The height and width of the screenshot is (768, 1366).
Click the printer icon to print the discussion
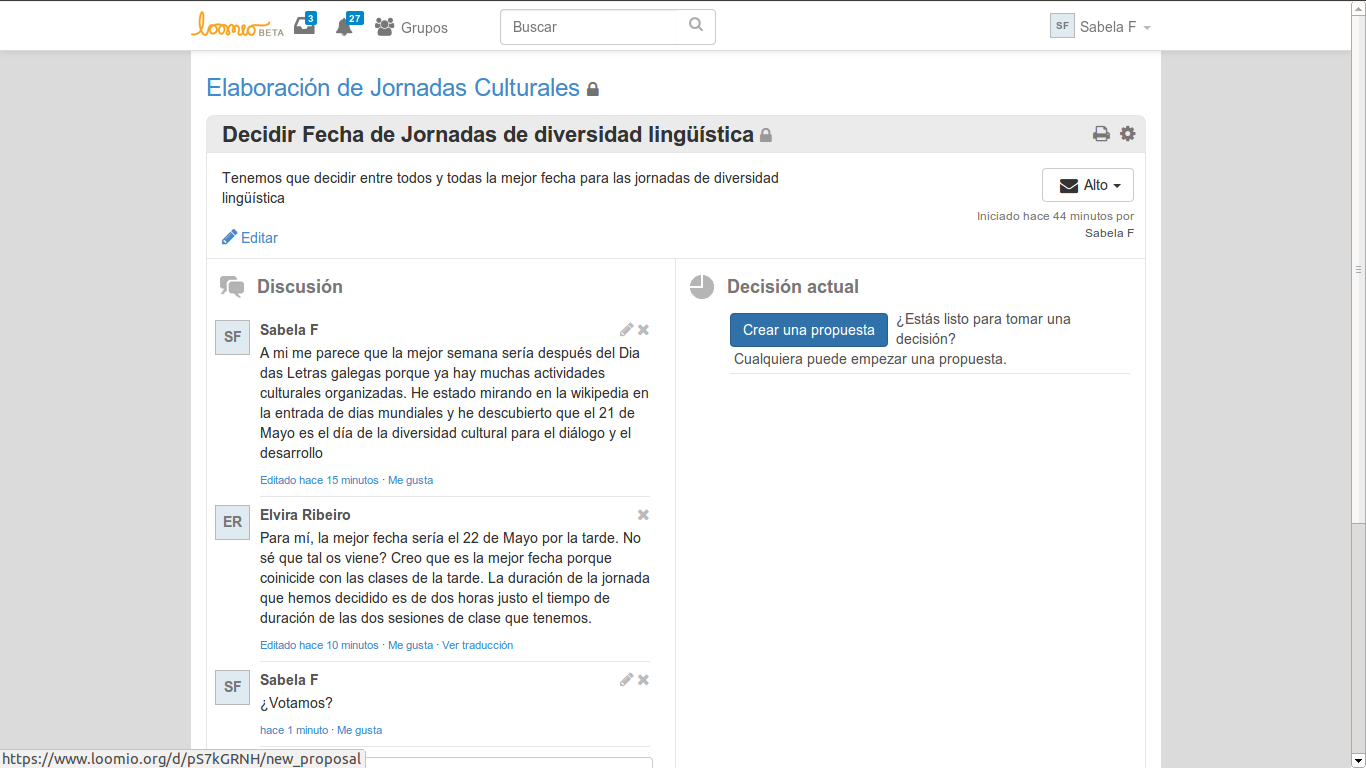coord(1101,134)
